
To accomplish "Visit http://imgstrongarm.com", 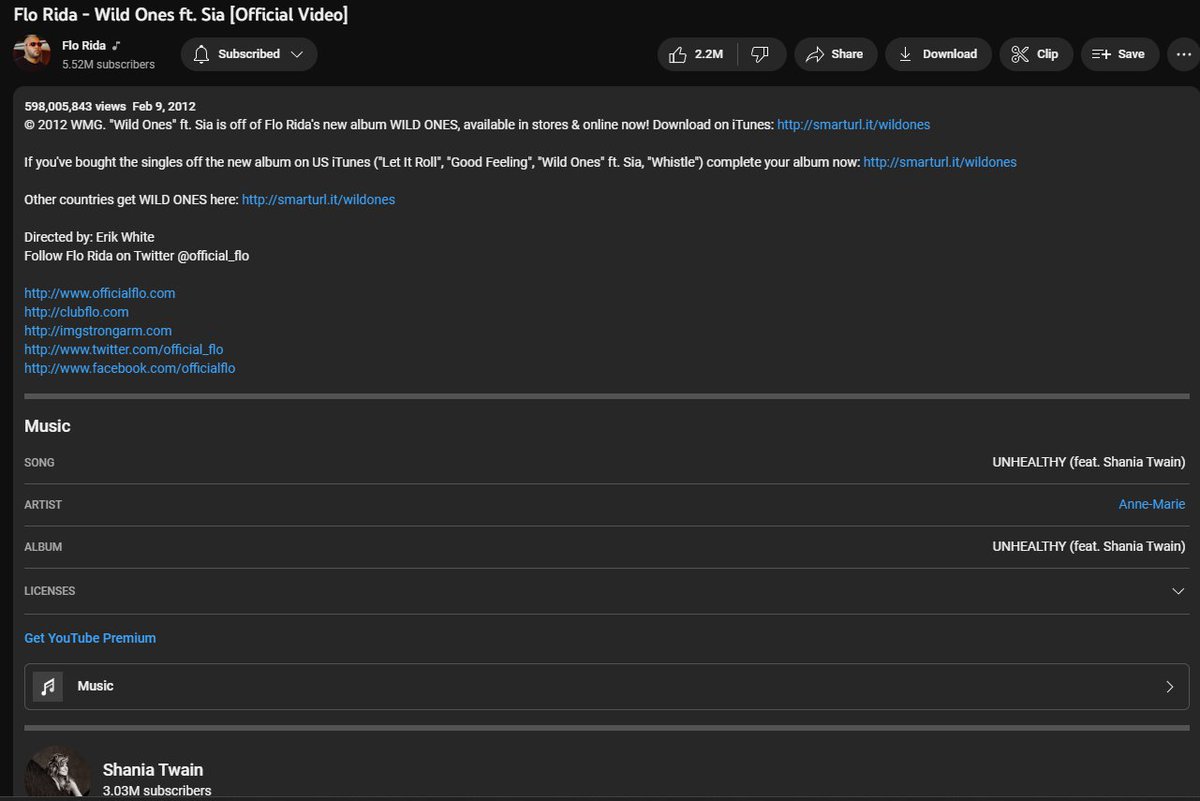I will tap(98, 331).
